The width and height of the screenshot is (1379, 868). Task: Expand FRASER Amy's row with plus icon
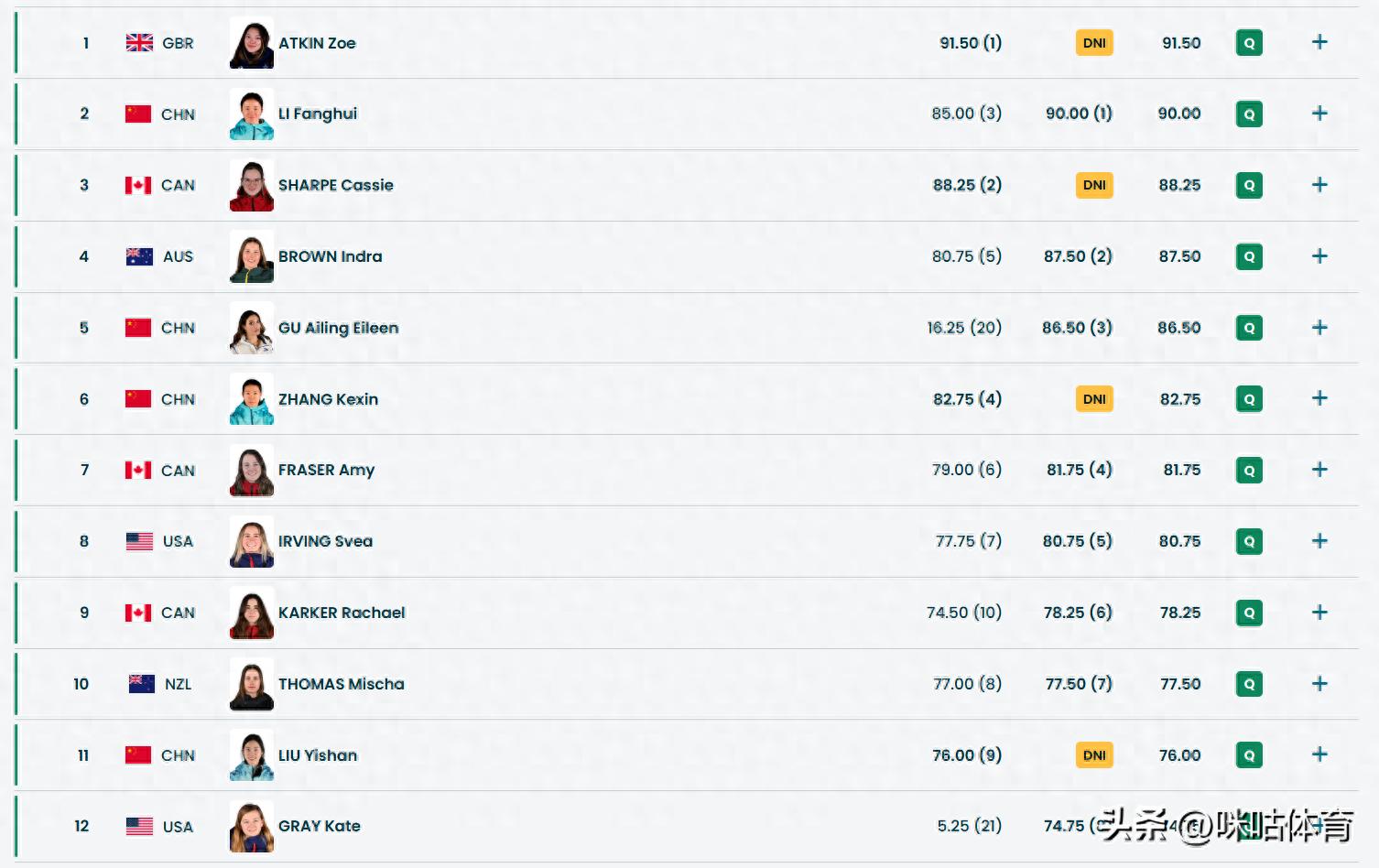1319,470
